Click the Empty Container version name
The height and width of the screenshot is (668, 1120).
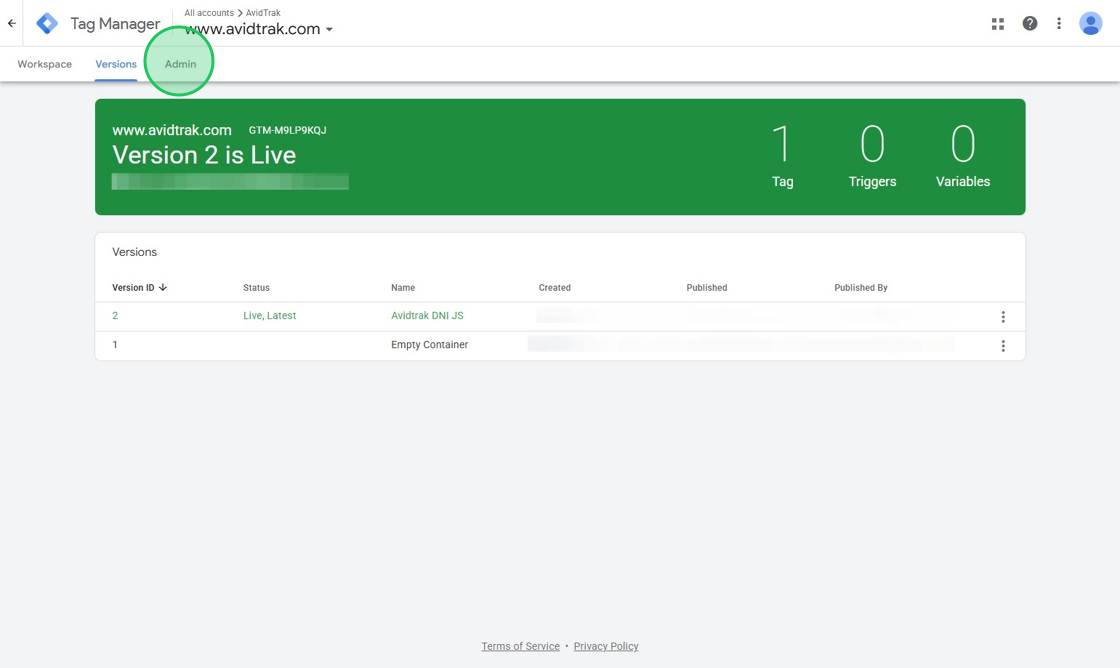point(429,345)
